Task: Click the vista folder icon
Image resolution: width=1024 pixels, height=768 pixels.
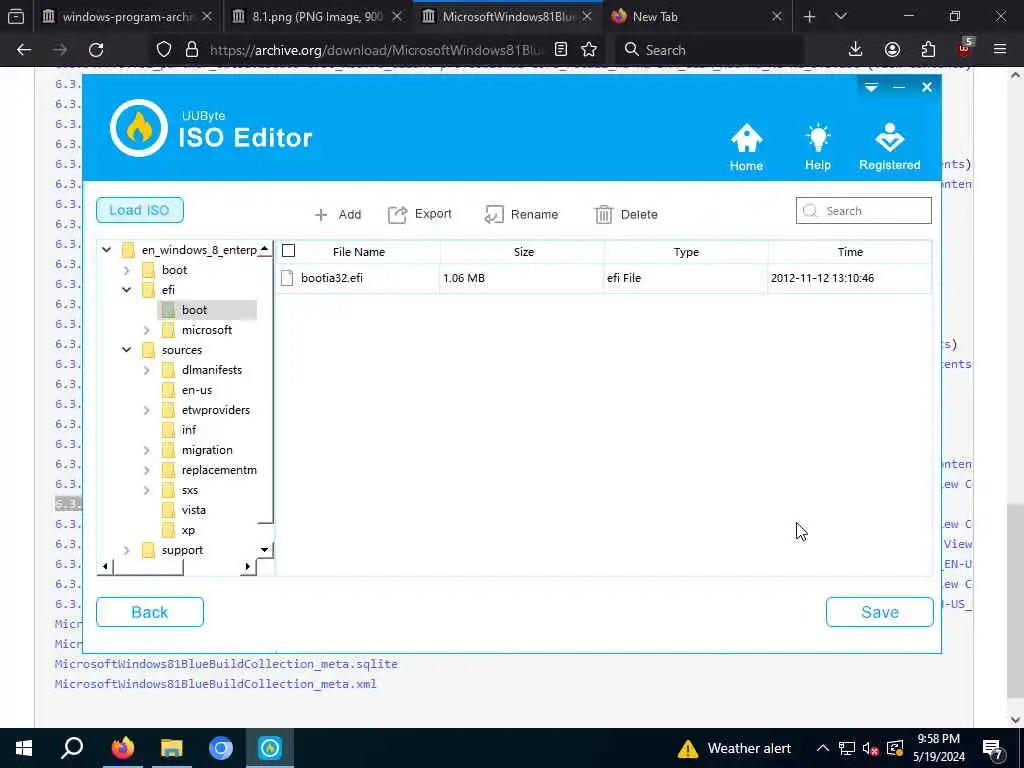Action: click(168, 510)
